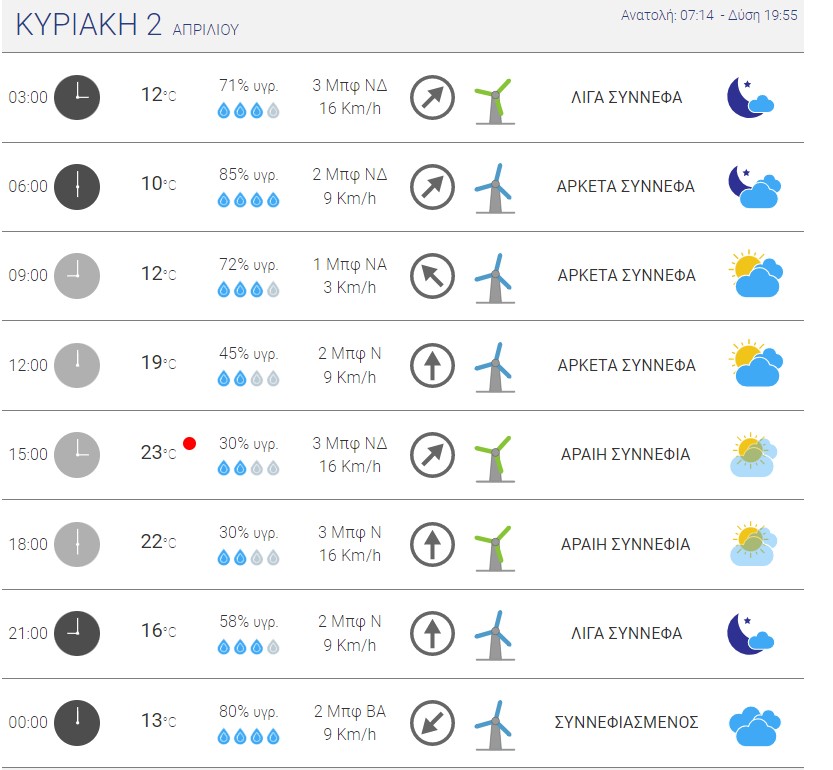This screenshot has height=770, width=833.
Task: Click the sun and cloud icon at 12:00
Action: point(755,363)
